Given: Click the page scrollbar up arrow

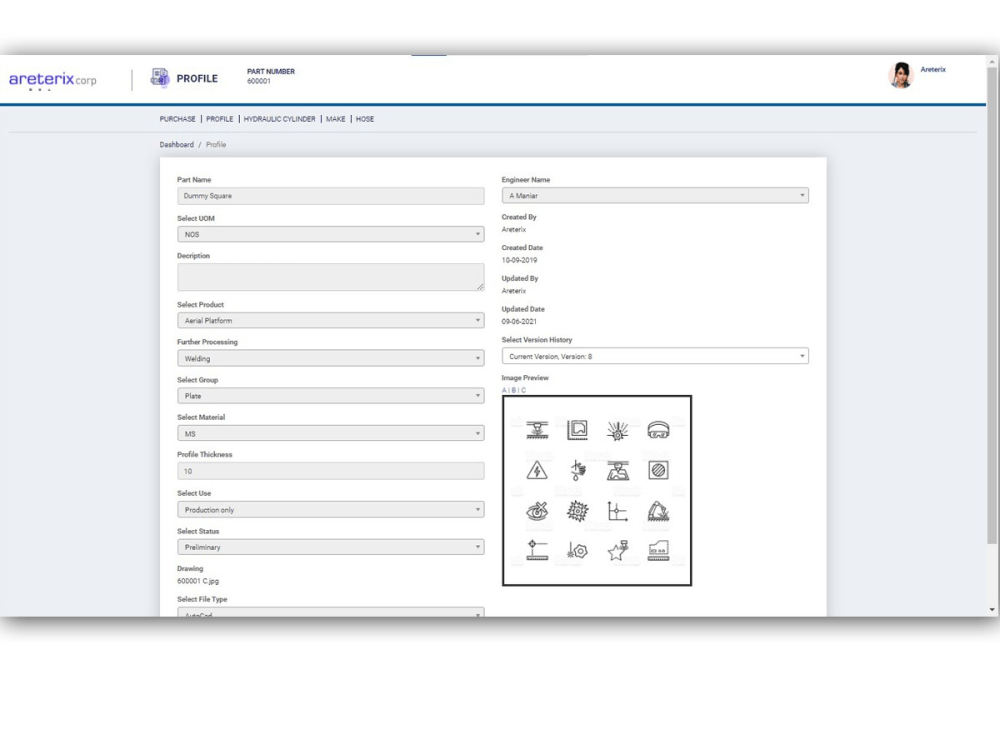Looking at the screenshot, I should tap(992, 62).
